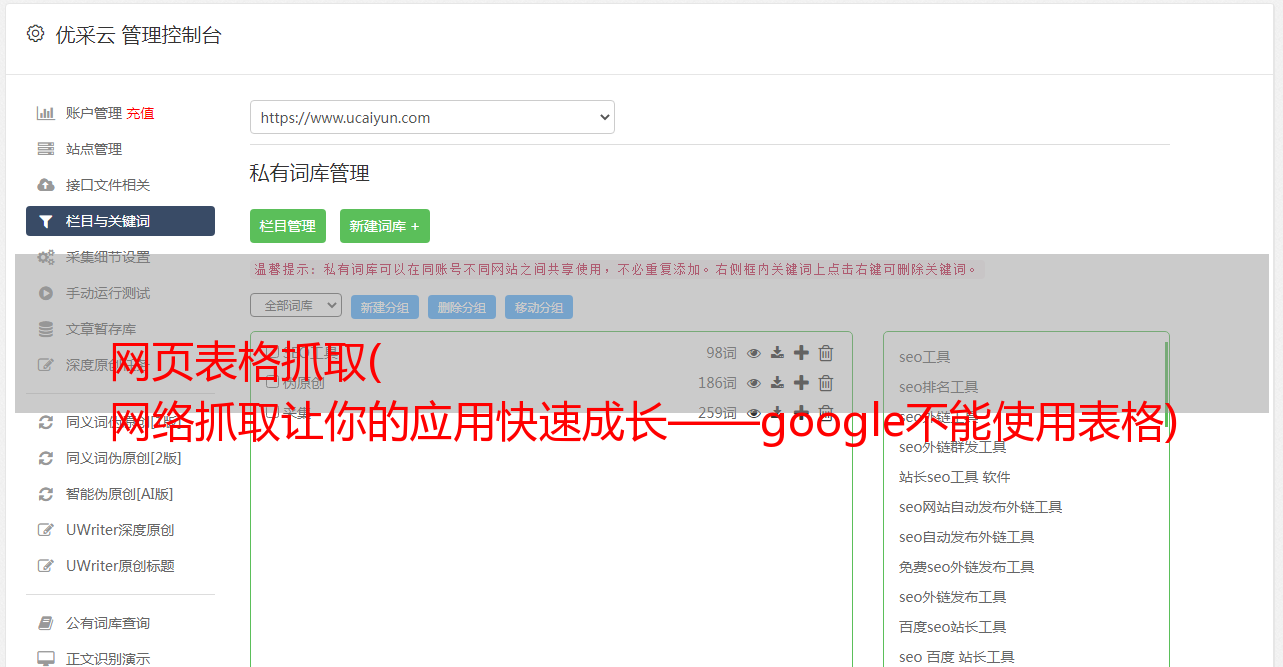Screen dimensions: 1283x667
Task: Download the 伪原创 186词 library
Action: coord(777,383)
